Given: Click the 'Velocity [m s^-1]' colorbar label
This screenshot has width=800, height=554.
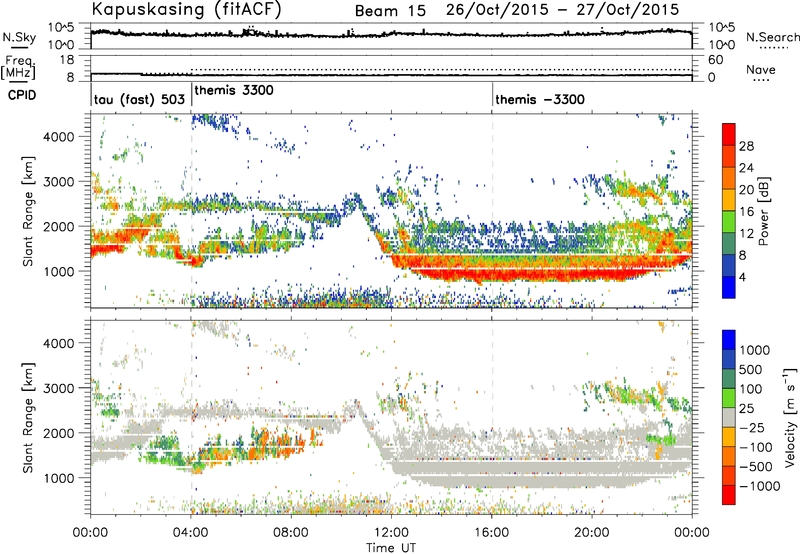Looking at the screenshot, I should [790, 417].
